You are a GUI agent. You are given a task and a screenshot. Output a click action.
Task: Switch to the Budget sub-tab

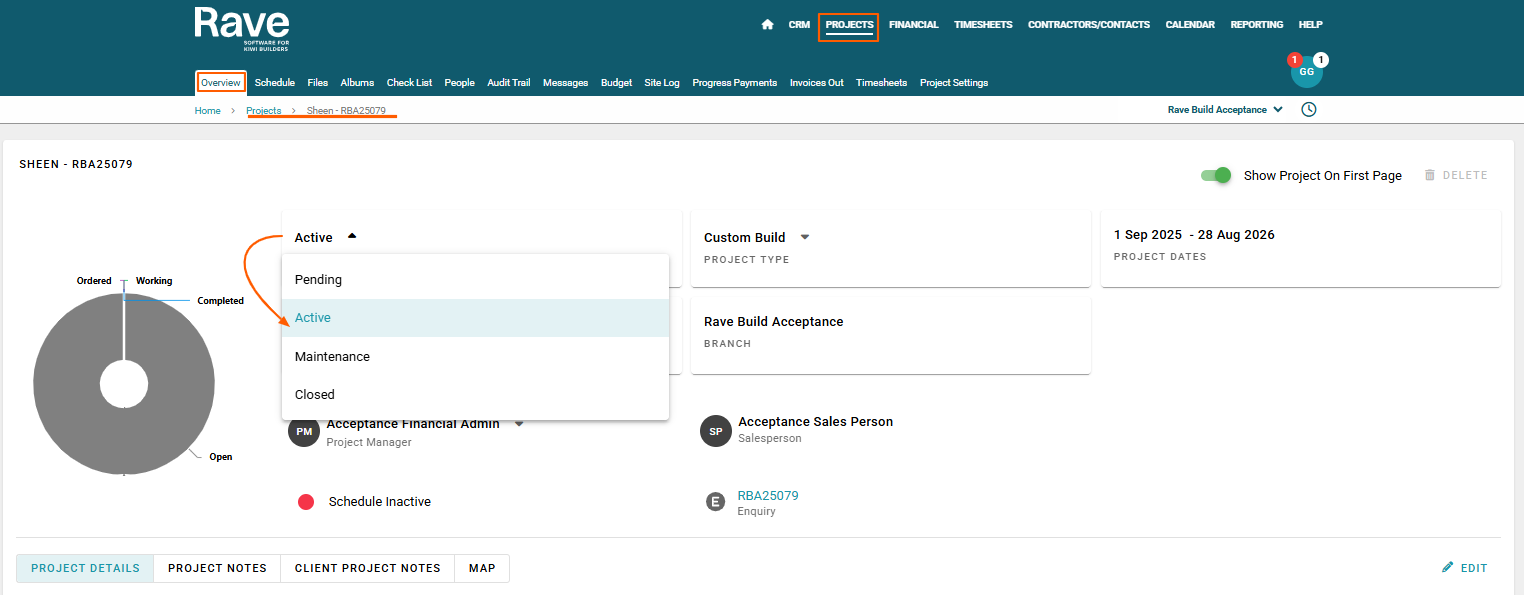616,83
